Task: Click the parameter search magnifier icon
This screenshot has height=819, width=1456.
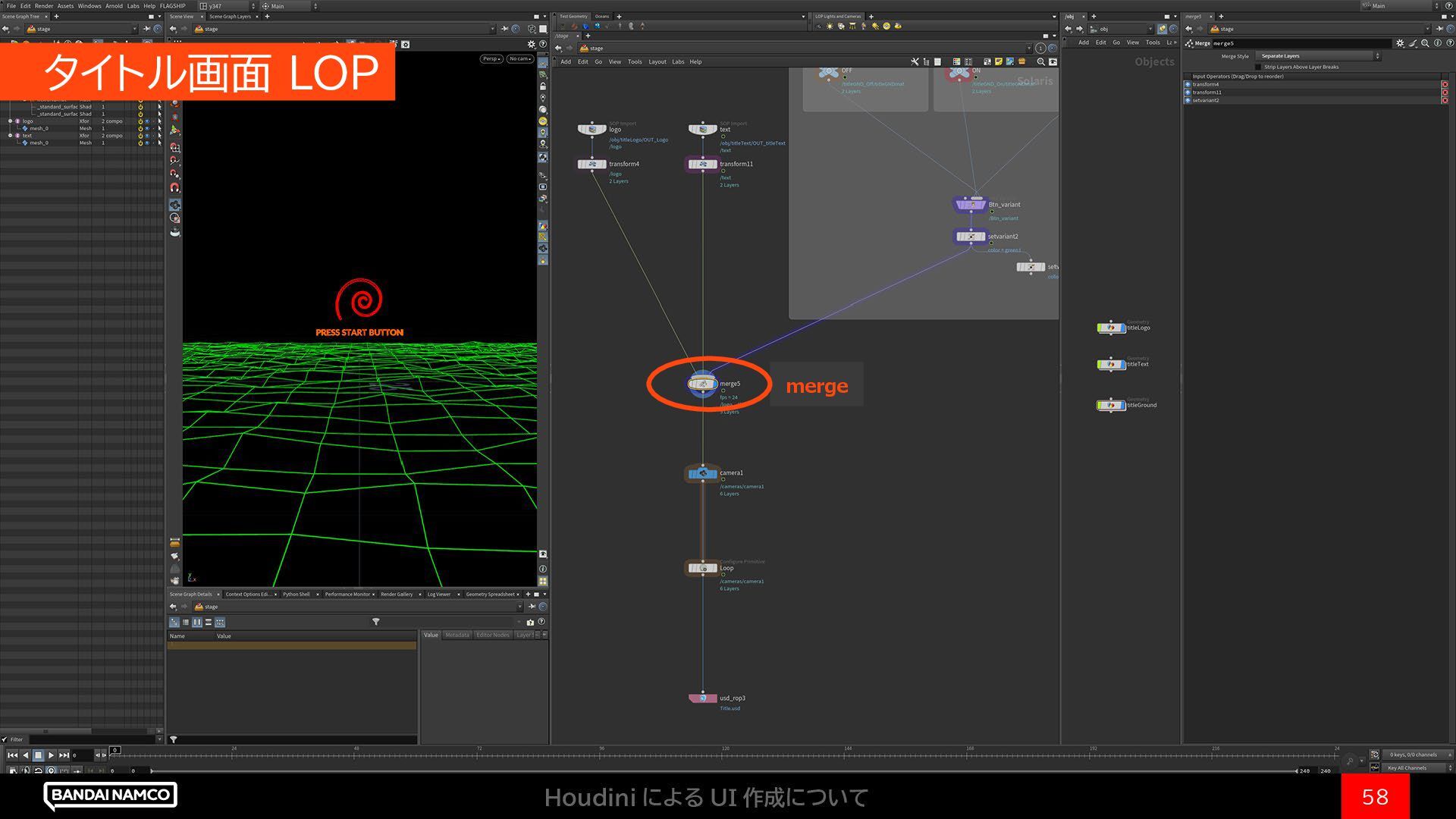Action: tap(1426, 43)
